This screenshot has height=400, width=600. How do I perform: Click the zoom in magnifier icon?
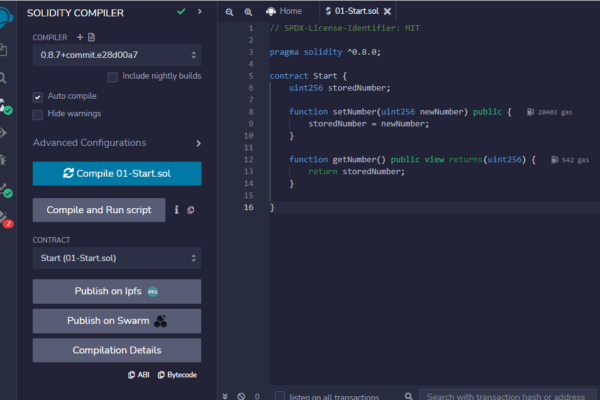click(248, 11)
